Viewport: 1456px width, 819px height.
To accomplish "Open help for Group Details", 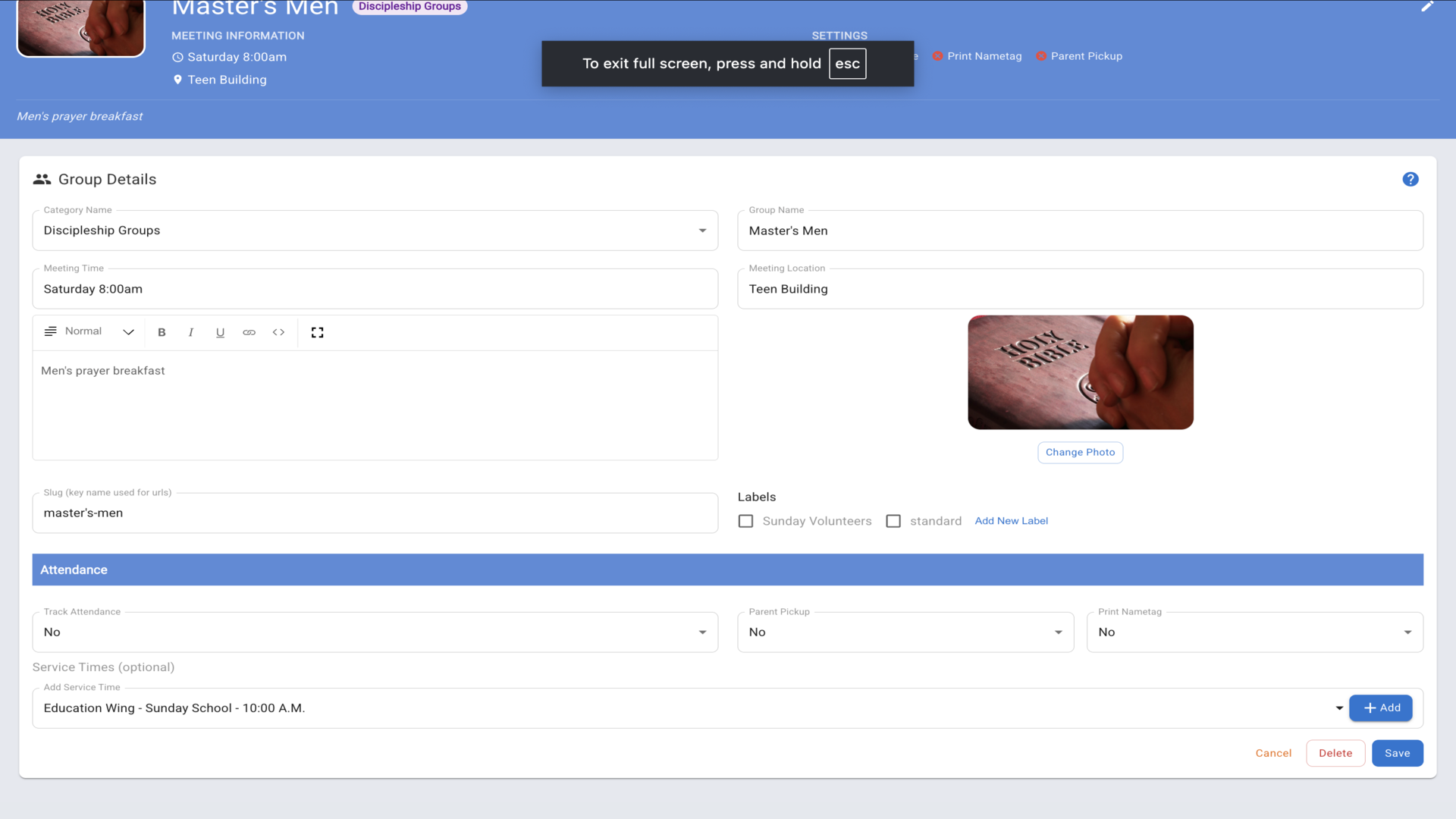I will click(x=1410, y=179).
